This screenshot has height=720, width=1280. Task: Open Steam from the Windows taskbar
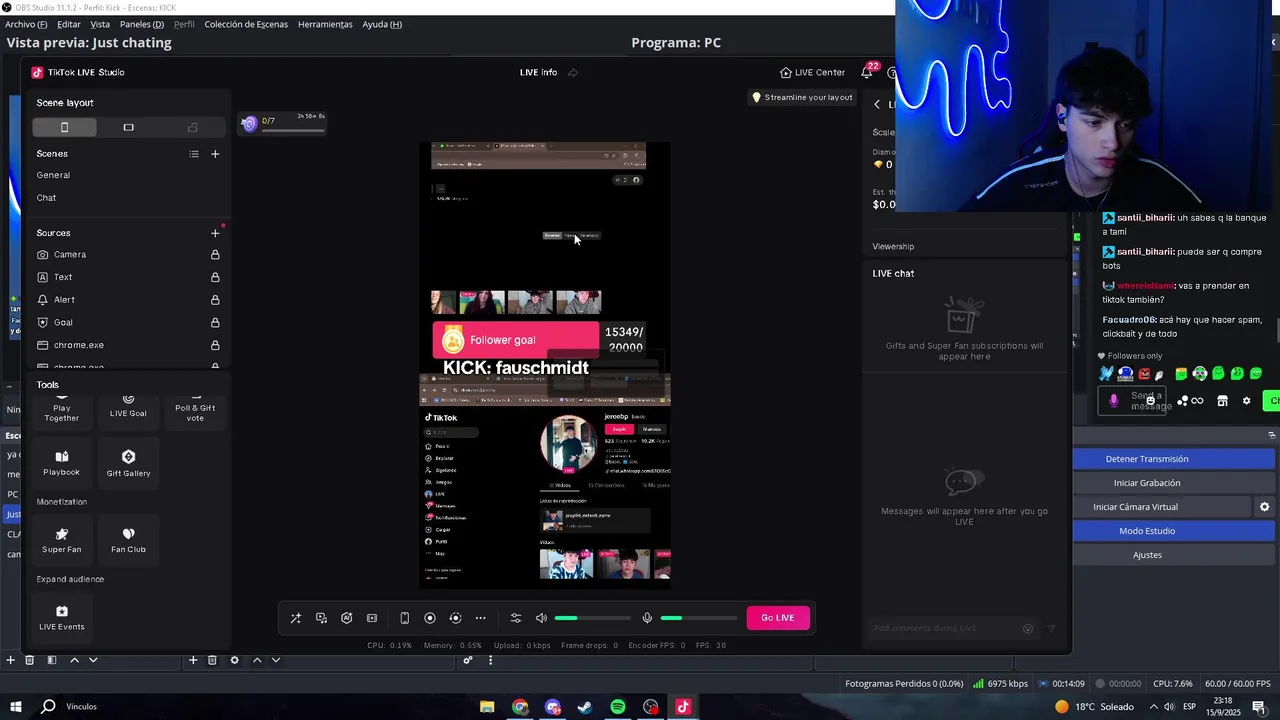click(x=585, y=707)
